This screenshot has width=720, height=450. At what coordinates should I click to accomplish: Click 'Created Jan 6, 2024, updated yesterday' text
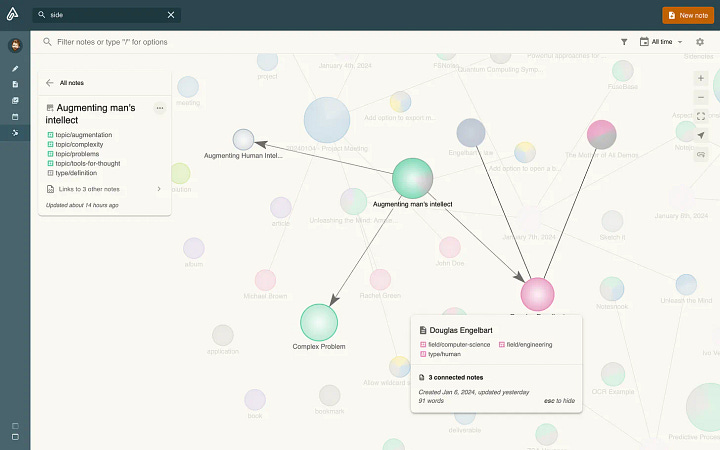pos(473,392)
